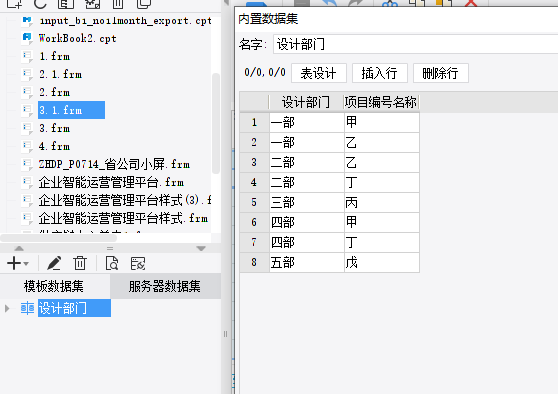
Task: Select 4.frm in the file tree
Action: click(x=54, y=146)
